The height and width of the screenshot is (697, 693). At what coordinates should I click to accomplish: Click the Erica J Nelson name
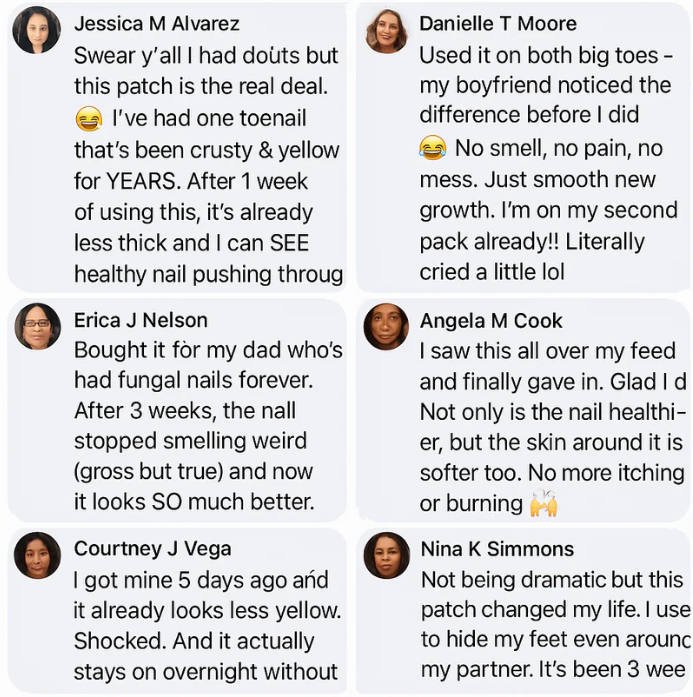141,320
